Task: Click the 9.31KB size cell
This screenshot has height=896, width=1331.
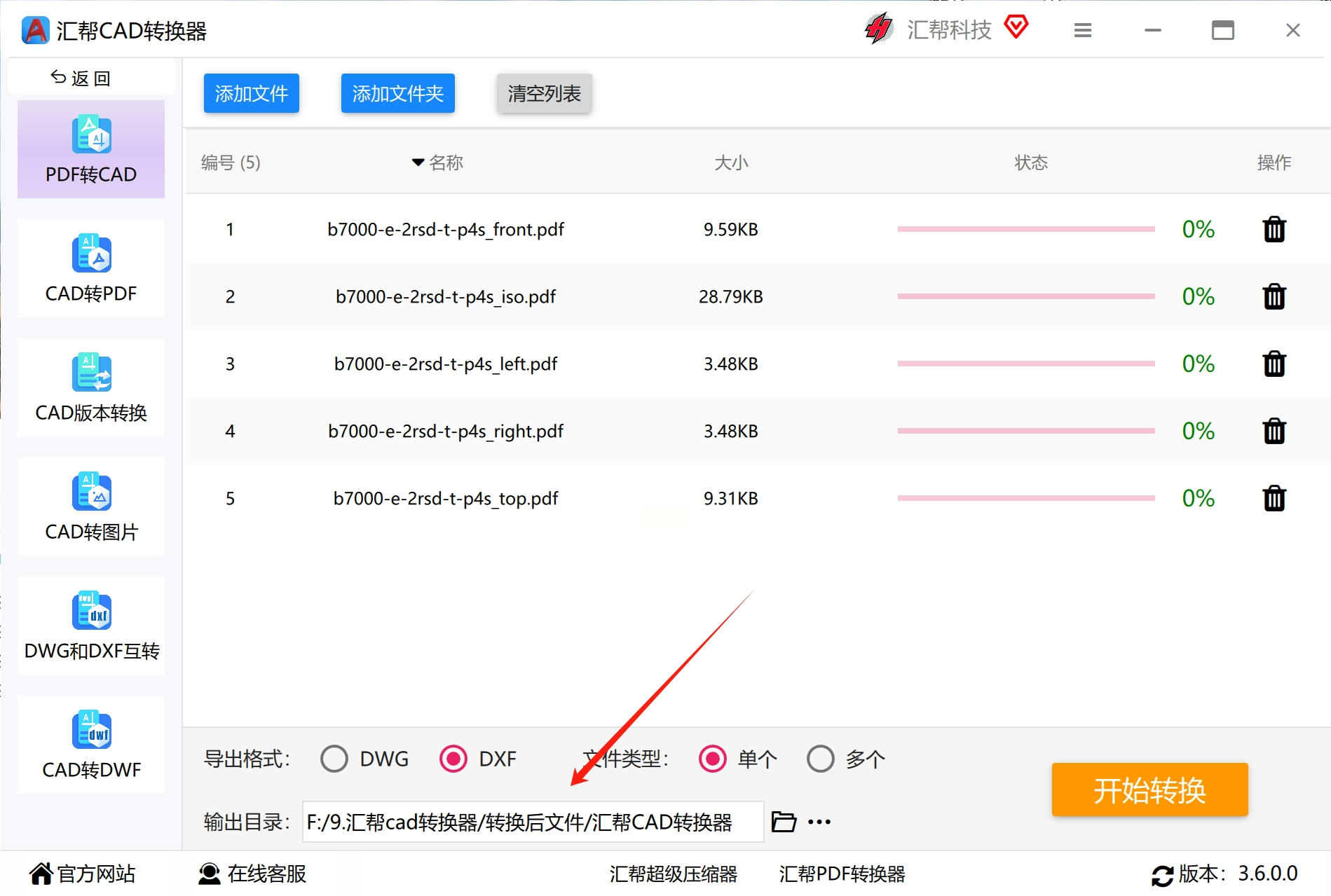Action: click(x=731, y=498)
